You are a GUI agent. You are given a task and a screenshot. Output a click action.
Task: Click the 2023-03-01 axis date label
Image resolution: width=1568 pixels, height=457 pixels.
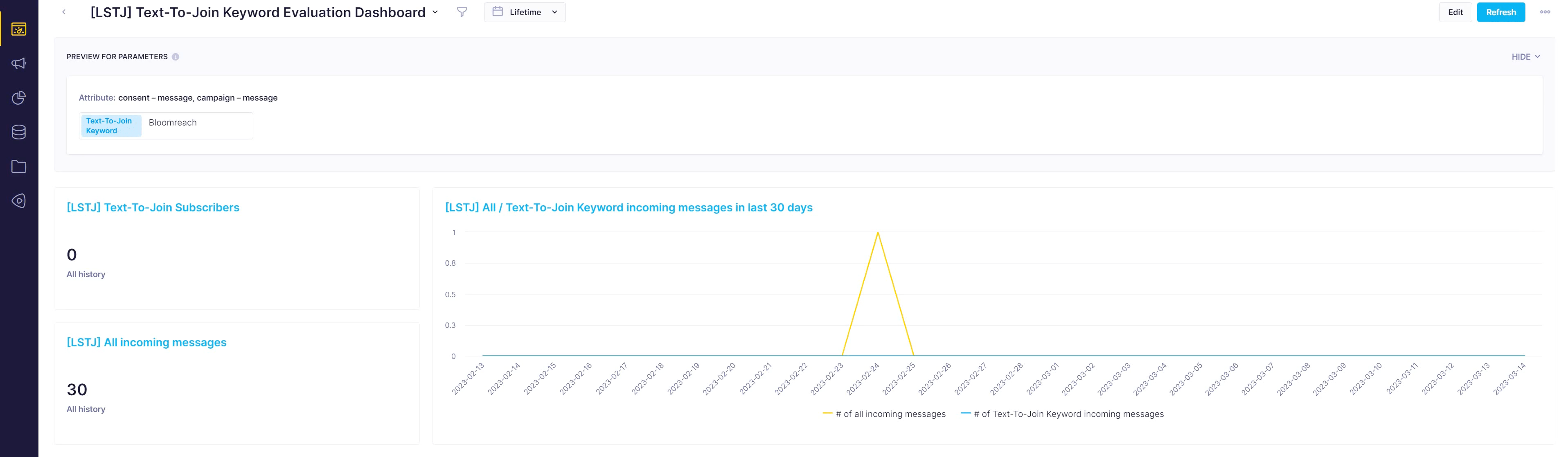click(x=1043, y=378)
